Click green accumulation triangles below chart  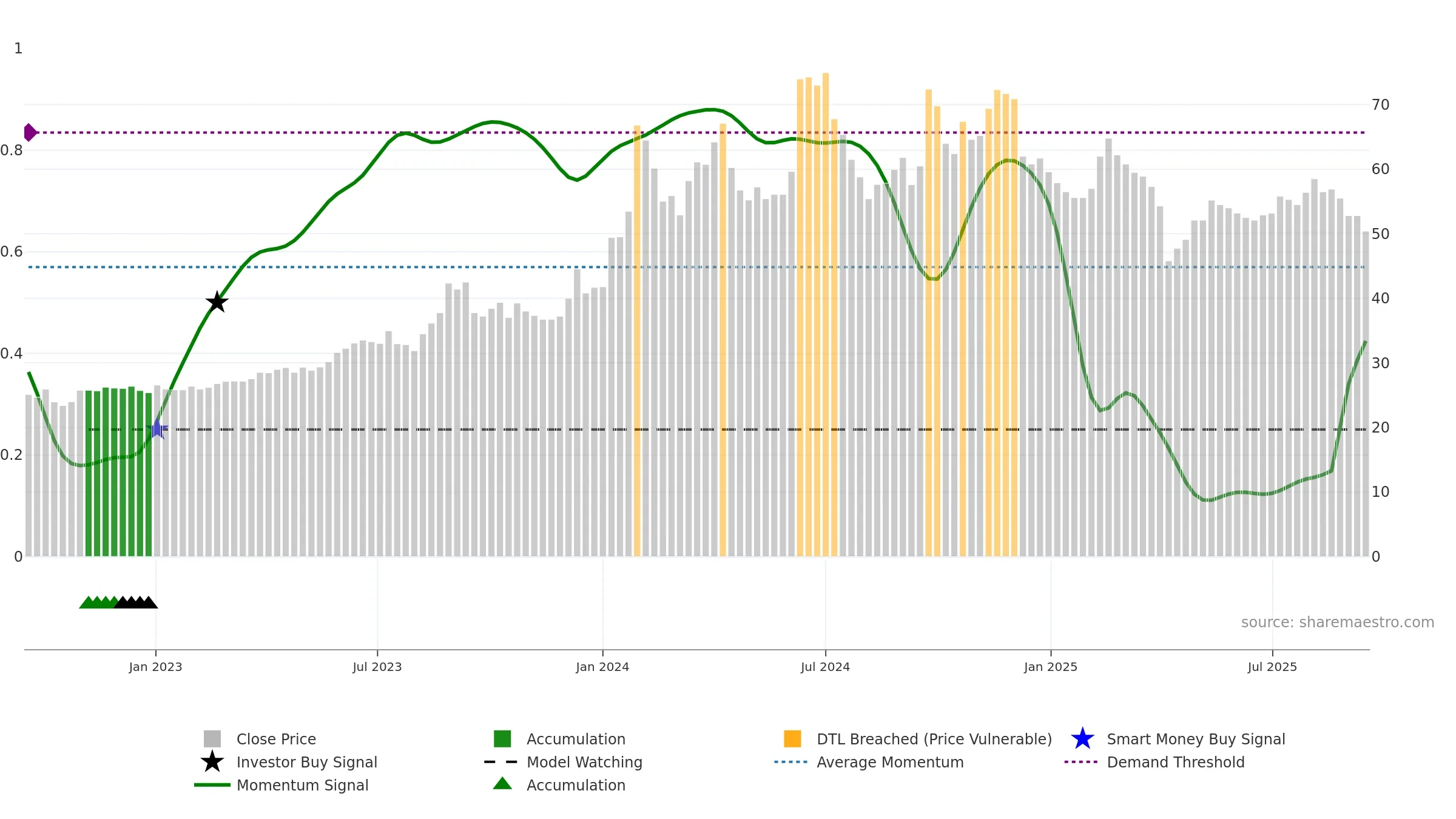99,602
